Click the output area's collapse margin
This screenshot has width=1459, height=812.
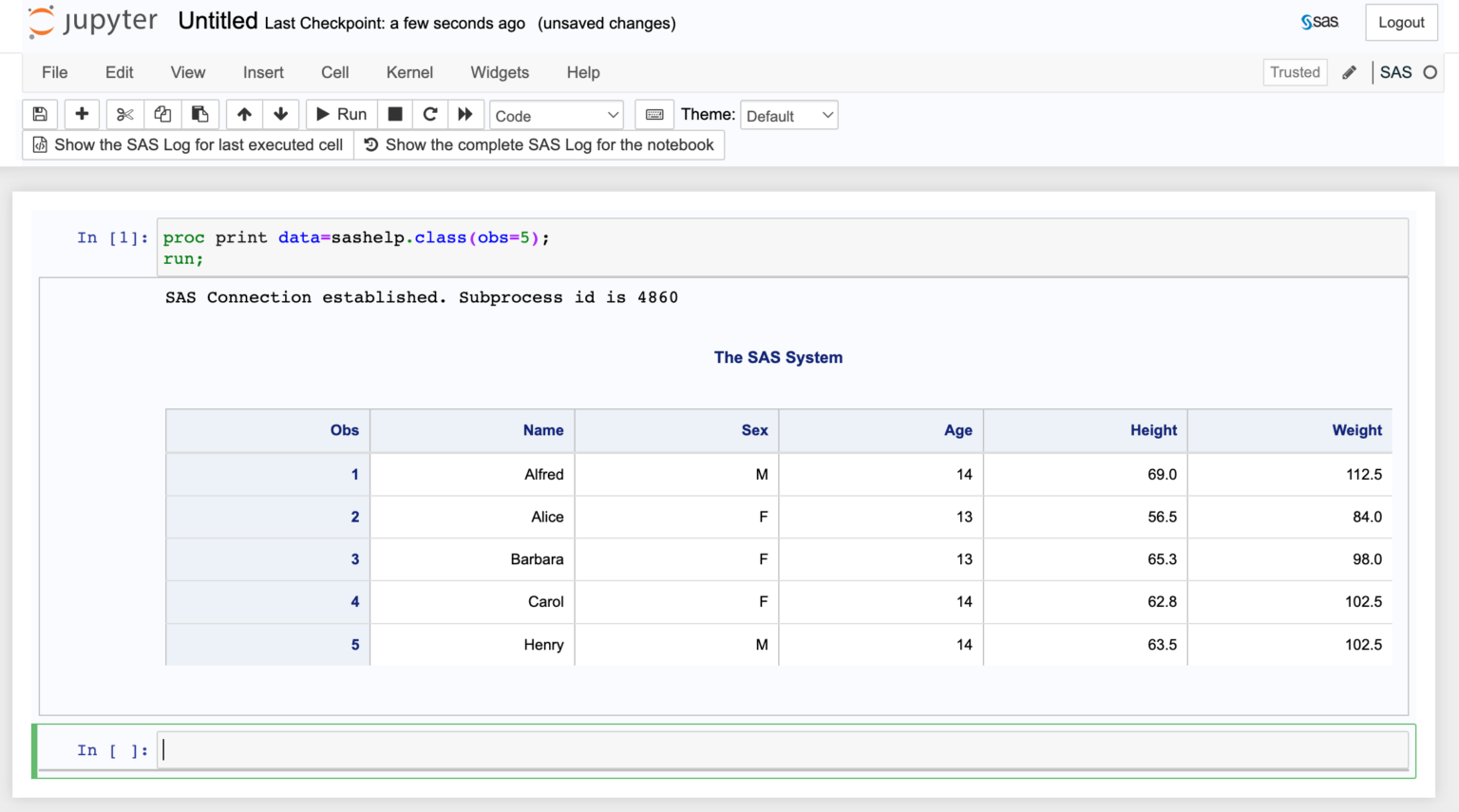click(99, 497)
